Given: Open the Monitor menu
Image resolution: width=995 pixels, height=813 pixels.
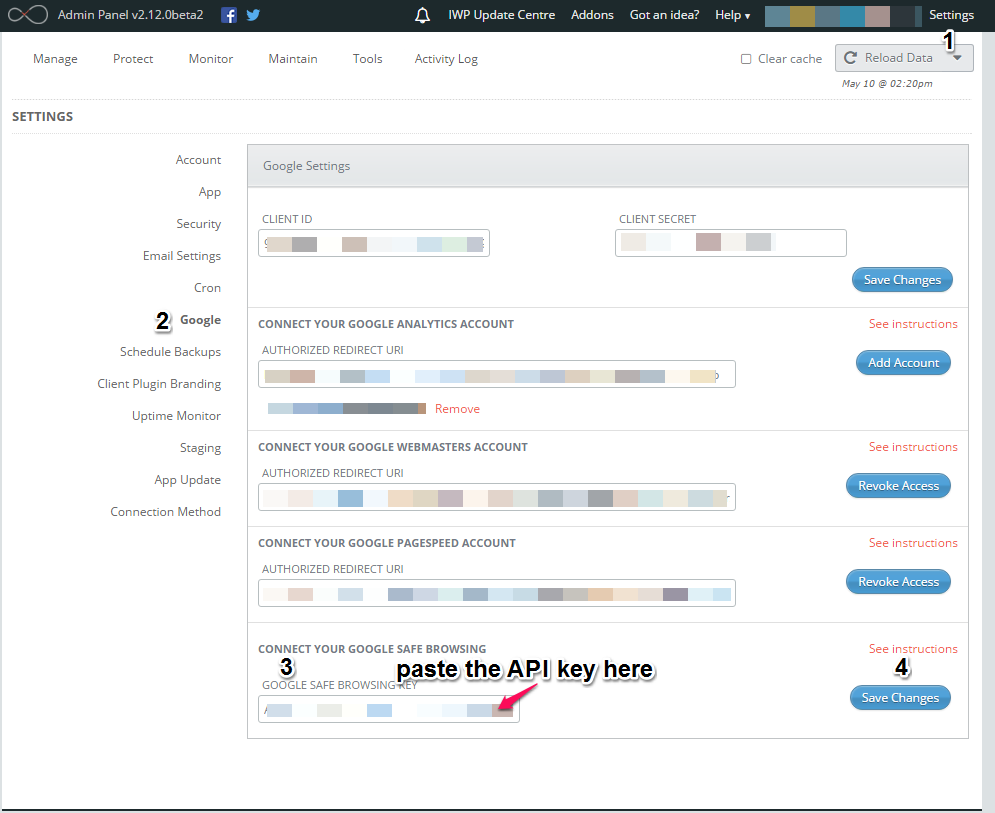Looking at the screenshot, I should pos(211,59).
